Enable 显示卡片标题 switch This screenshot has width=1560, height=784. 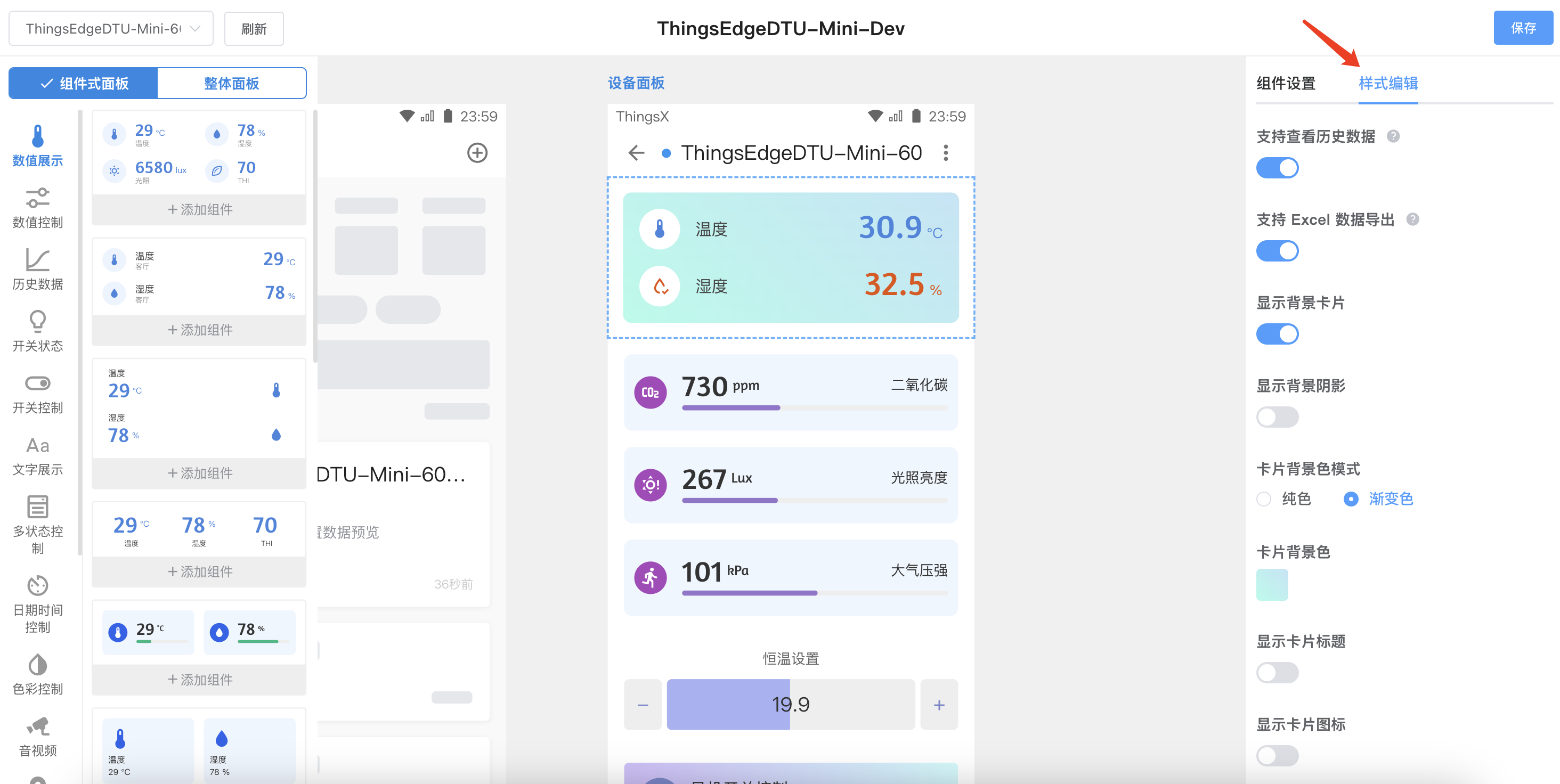tap(1277, 672)
